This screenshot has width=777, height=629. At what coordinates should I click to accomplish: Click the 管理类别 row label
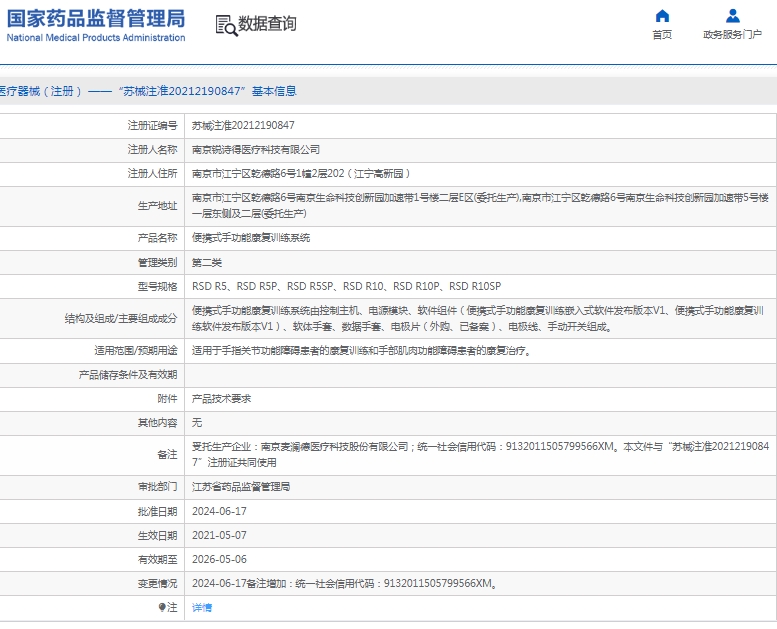tap(157, 262)
